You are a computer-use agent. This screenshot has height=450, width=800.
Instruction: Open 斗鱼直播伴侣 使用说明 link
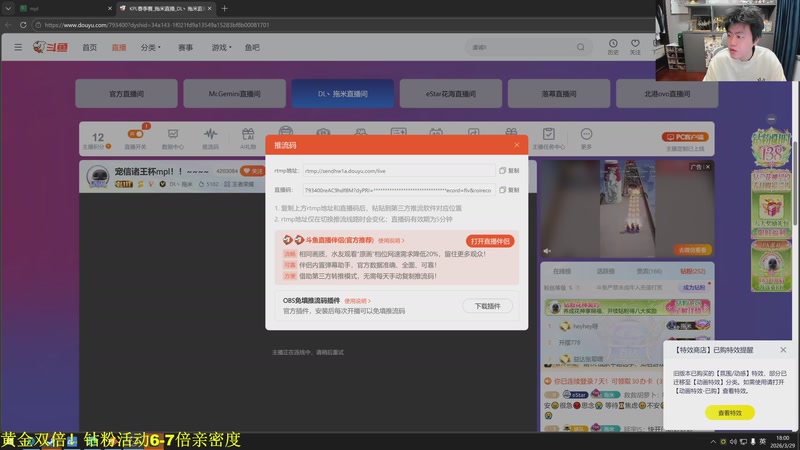(391, 240)
